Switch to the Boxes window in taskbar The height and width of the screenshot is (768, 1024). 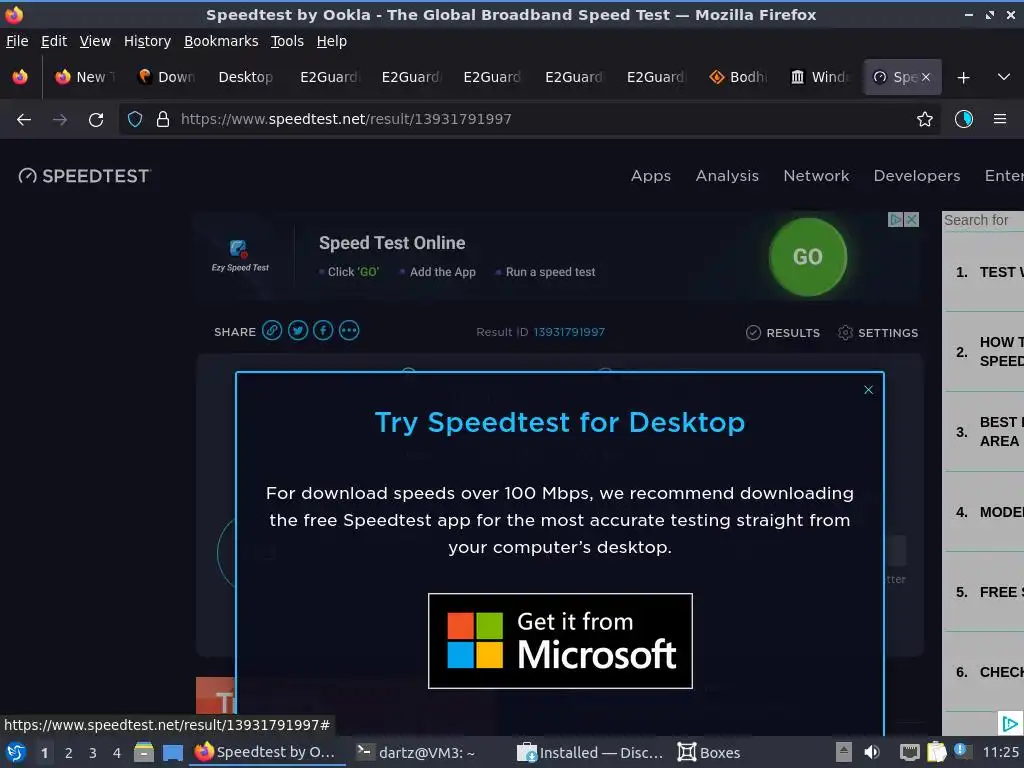click(709, 752)
